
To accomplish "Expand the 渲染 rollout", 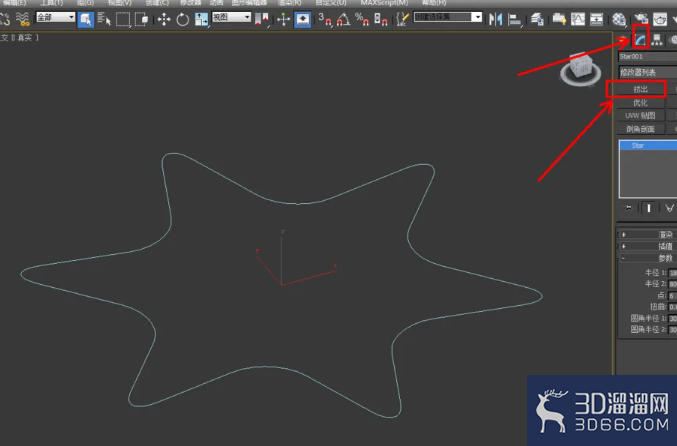I will (648, 234).
